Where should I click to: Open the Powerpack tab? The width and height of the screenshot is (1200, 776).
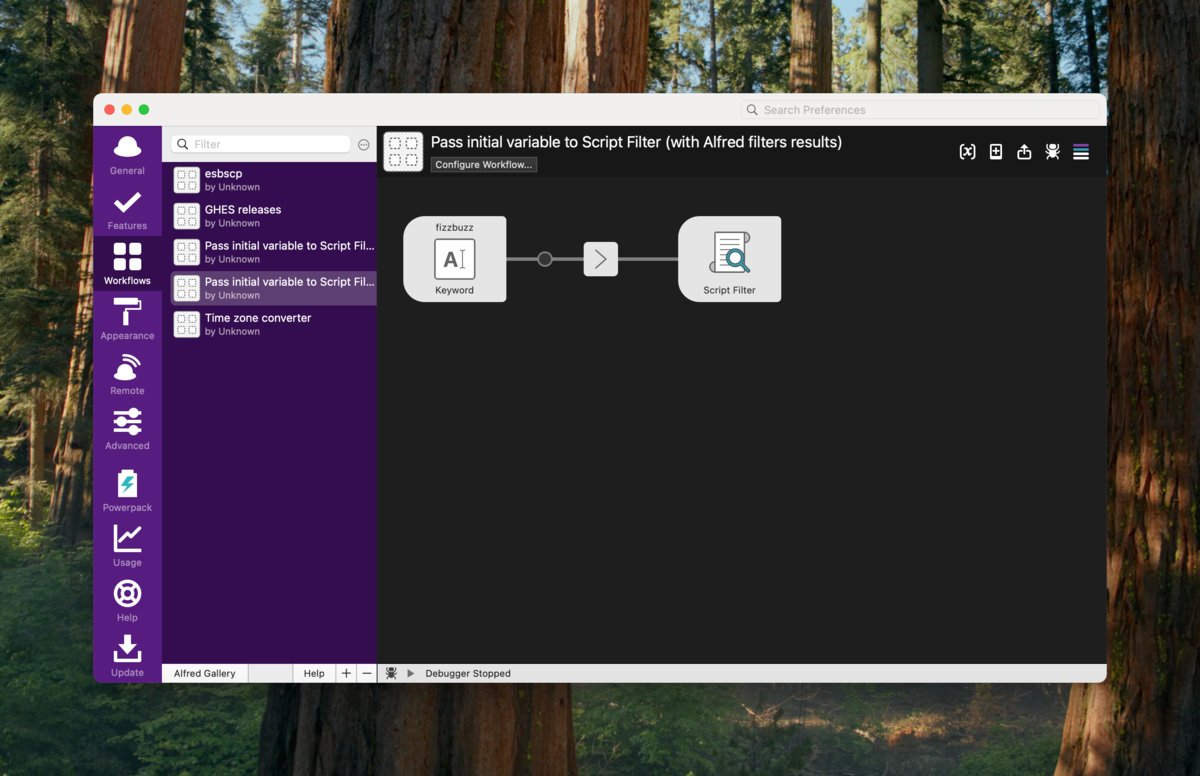pos(127,491)
